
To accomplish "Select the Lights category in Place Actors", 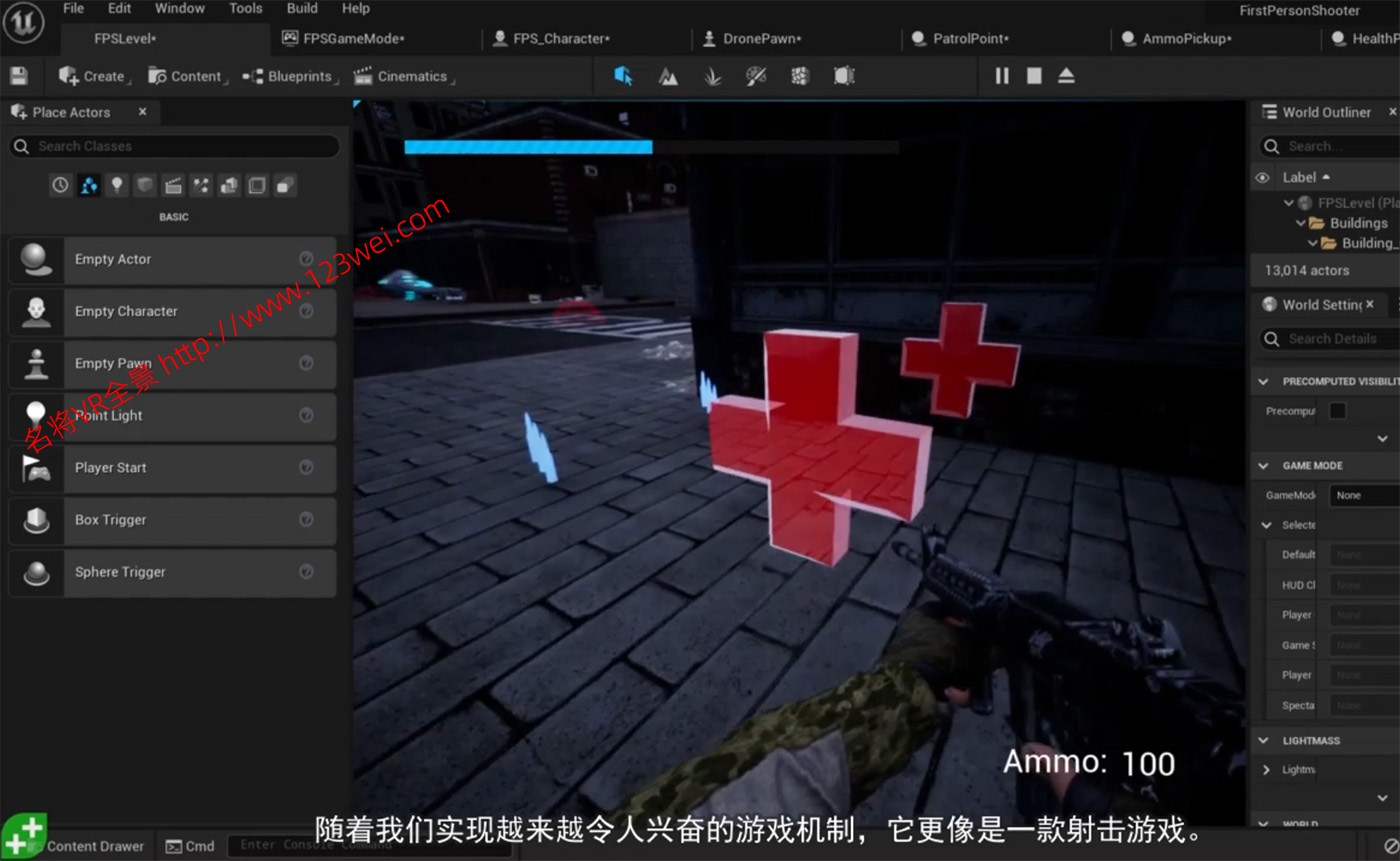I will click(x=116, y=184).
